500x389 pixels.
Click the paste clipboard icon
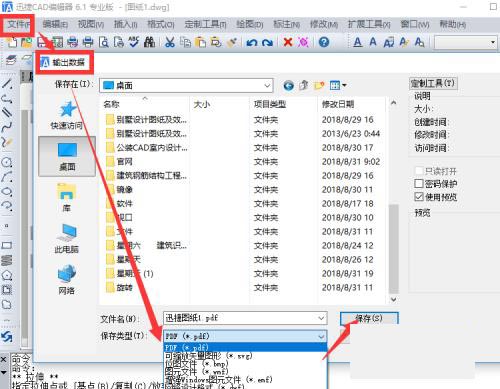point(200,42)
